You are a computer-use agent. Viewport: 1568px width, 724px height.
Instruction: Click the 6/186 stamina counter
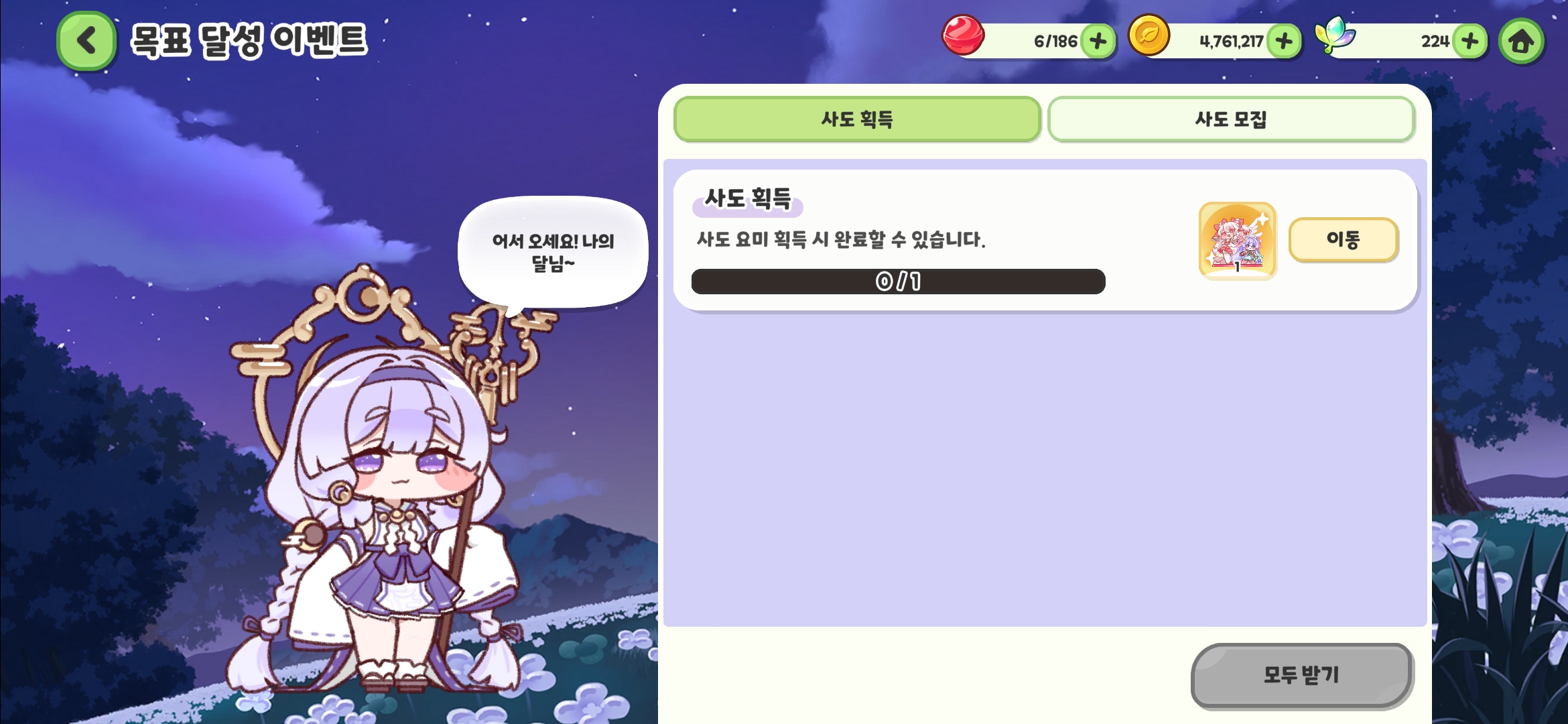[1055, 42]
